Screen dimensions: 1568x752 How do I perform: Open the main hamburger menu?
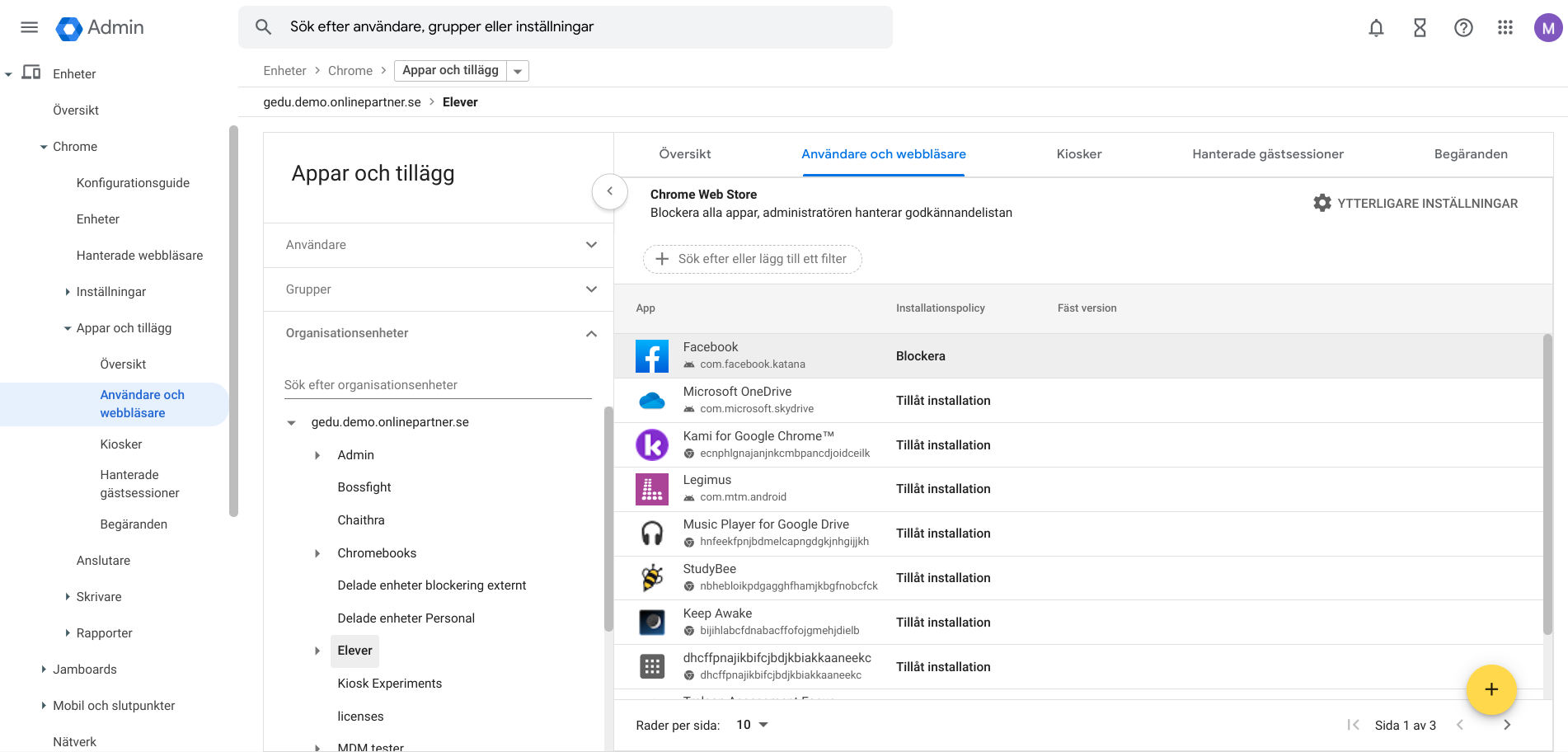pyautogui.click(x=29, y=27)
